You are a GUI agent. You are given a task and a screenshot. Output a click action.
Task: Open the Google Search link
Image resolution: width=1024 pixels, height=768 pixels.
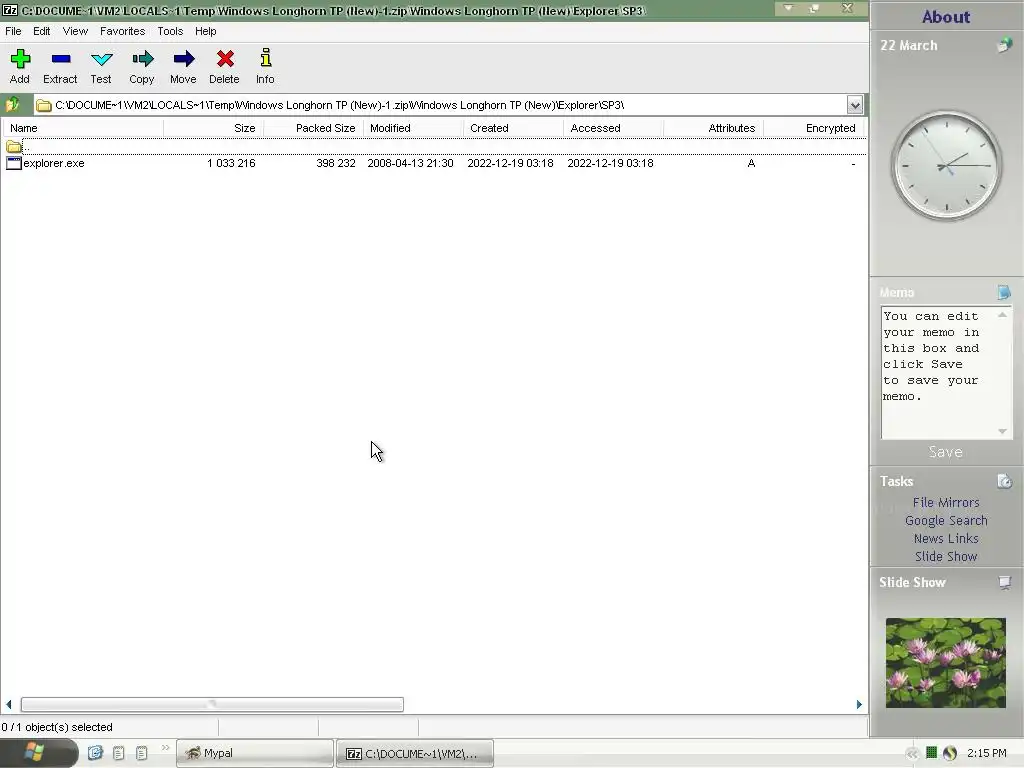946,520
